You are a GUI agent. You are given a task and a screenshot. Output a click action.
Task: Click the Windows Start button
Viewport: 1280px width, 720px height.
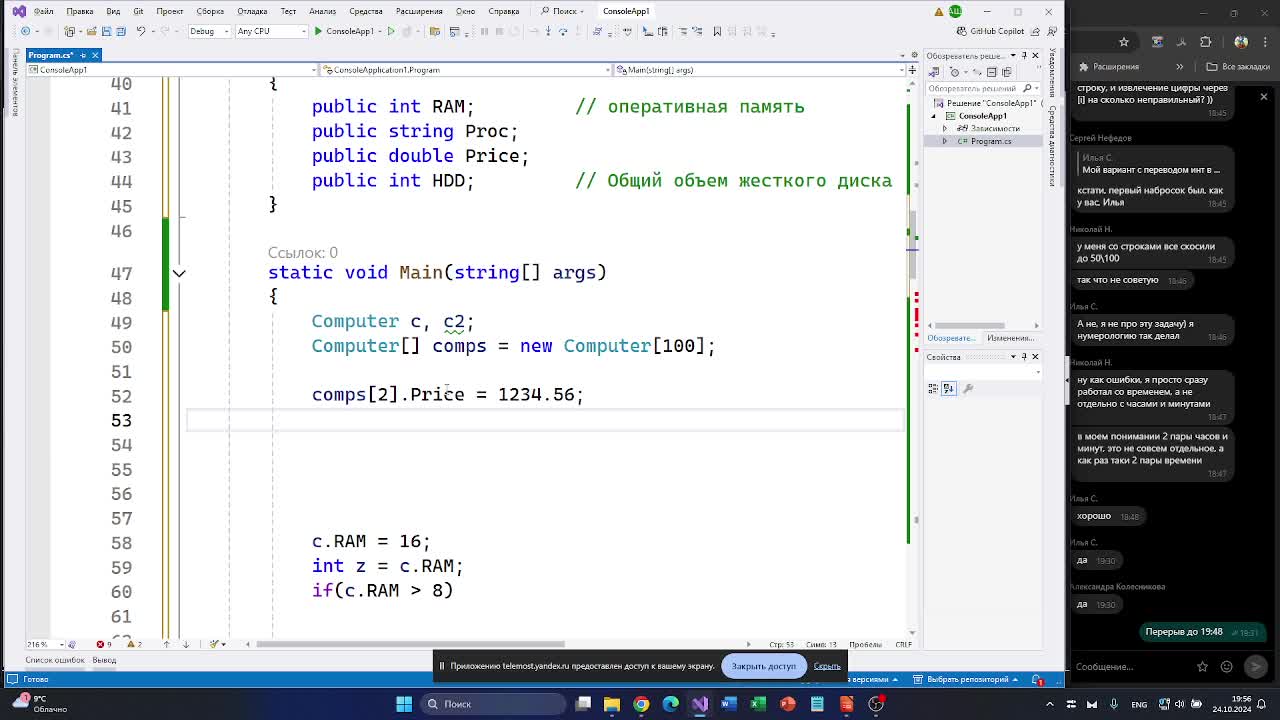[x=404, y=704]
